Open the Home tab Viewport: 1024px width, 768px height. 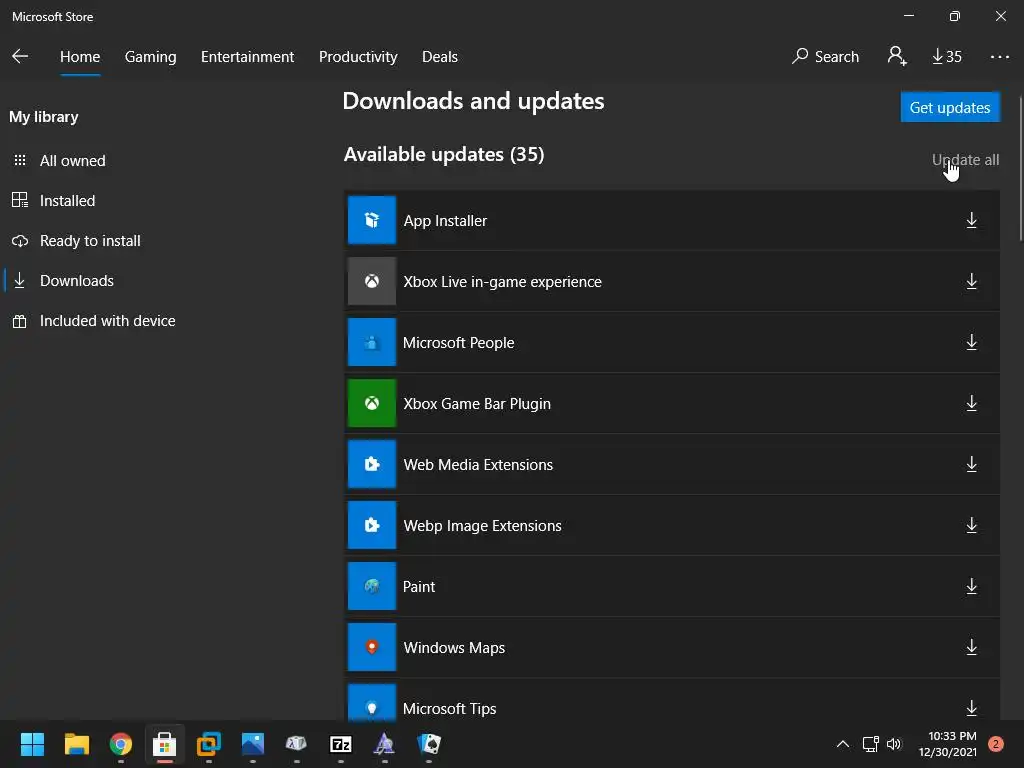80,57
